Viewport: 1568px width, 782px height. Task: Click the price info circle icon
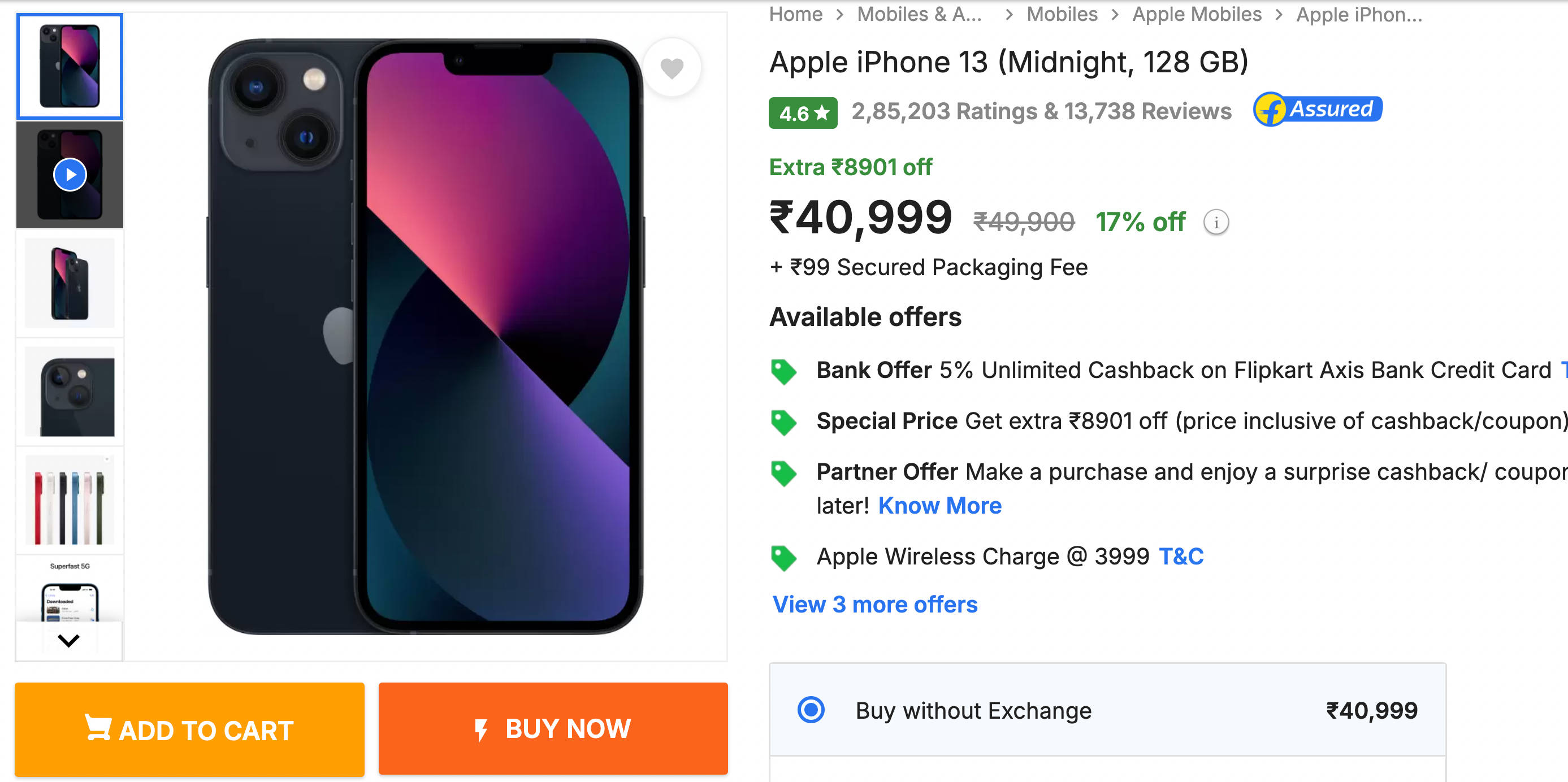click(x=1215, y=223)
